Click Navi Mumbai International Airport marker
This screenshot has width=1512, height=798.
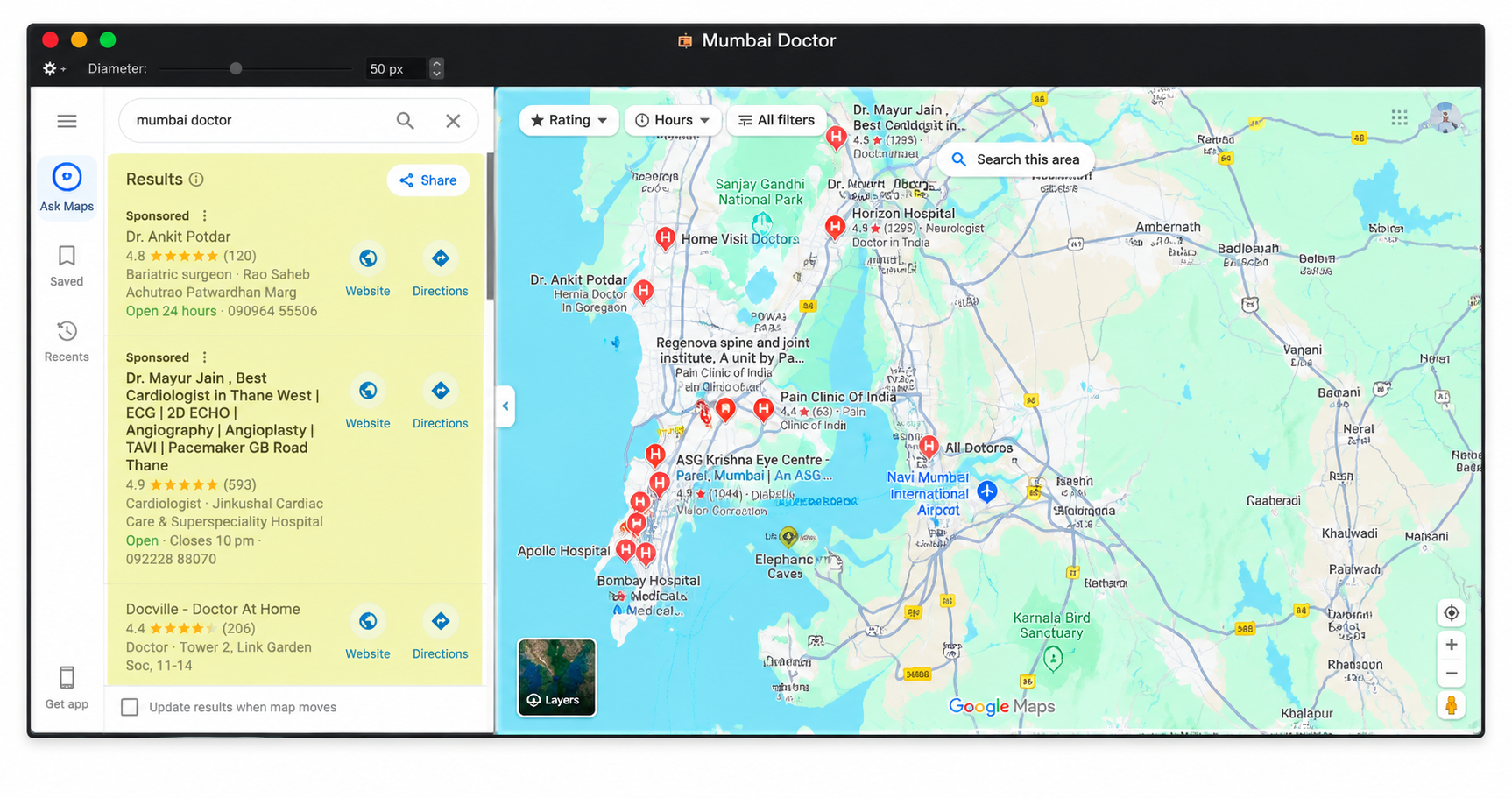tap(987, 491)
